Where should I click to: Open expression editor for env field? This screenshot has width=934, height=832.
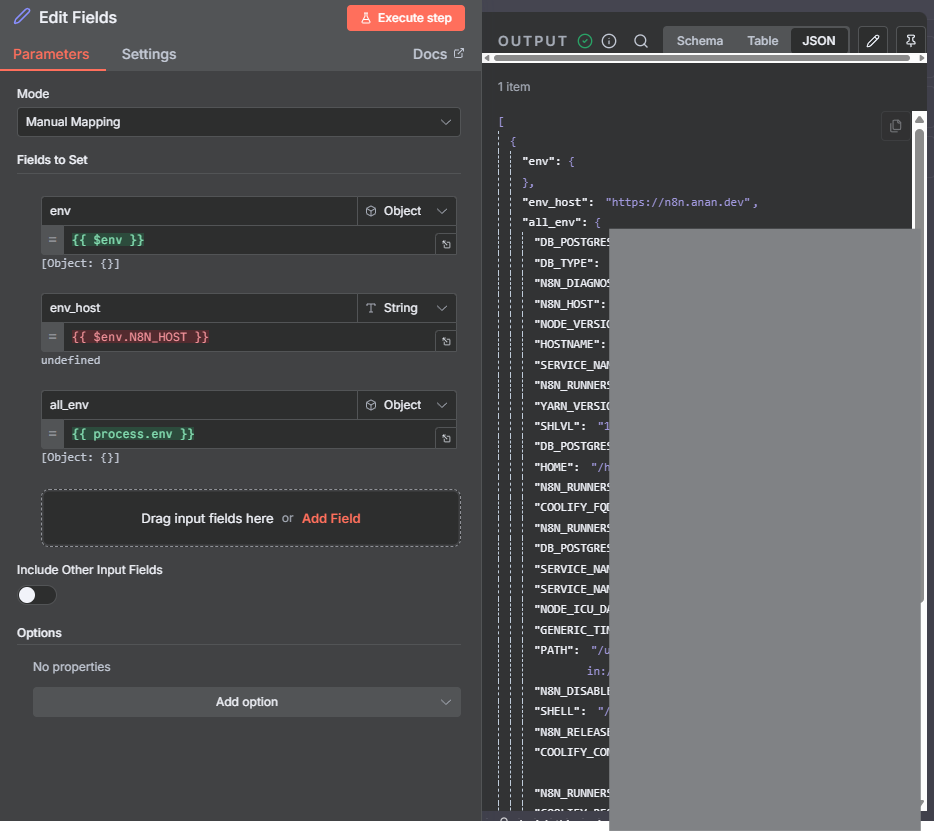coord(446,244)
